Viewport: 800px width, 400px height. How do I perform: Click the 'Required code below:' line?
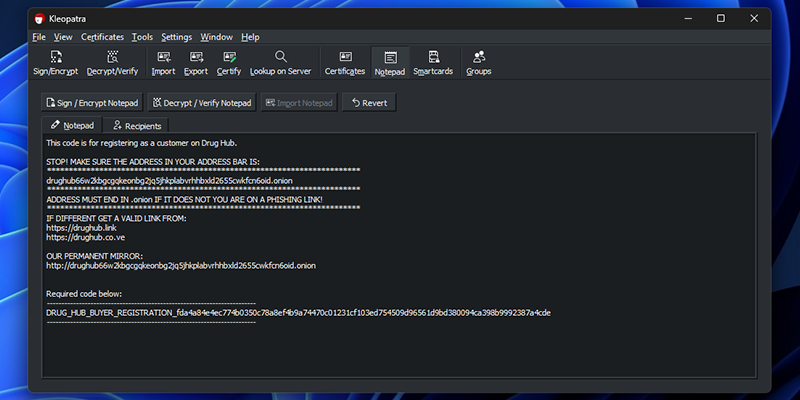pos(84,294)
